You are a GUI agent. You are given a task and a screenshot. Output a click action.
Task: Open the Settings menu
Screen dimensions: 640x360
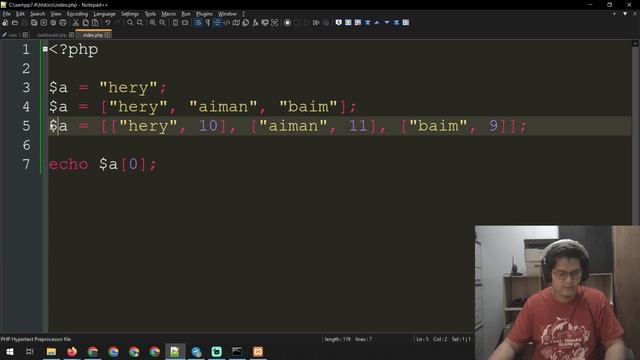tap(130, 14)
